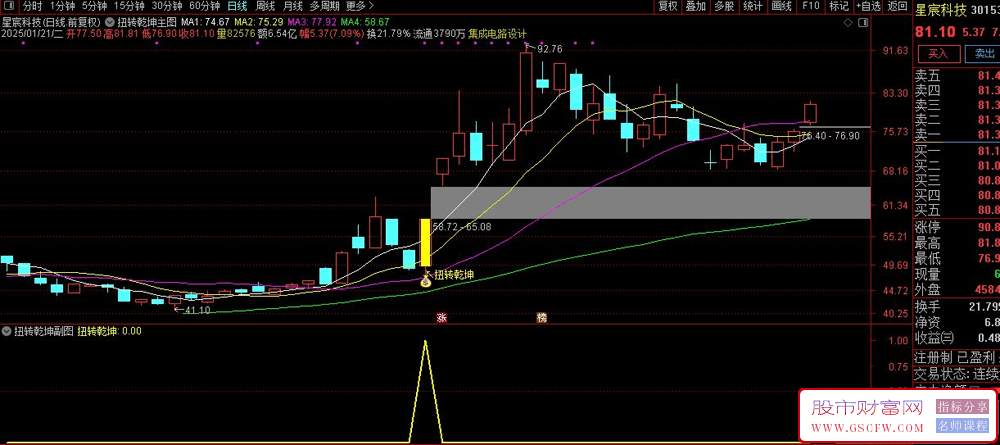Click the MA4: 58.67 label
Image resolution: width=1000 pixels, height=445 pixels.
[364, 20]
